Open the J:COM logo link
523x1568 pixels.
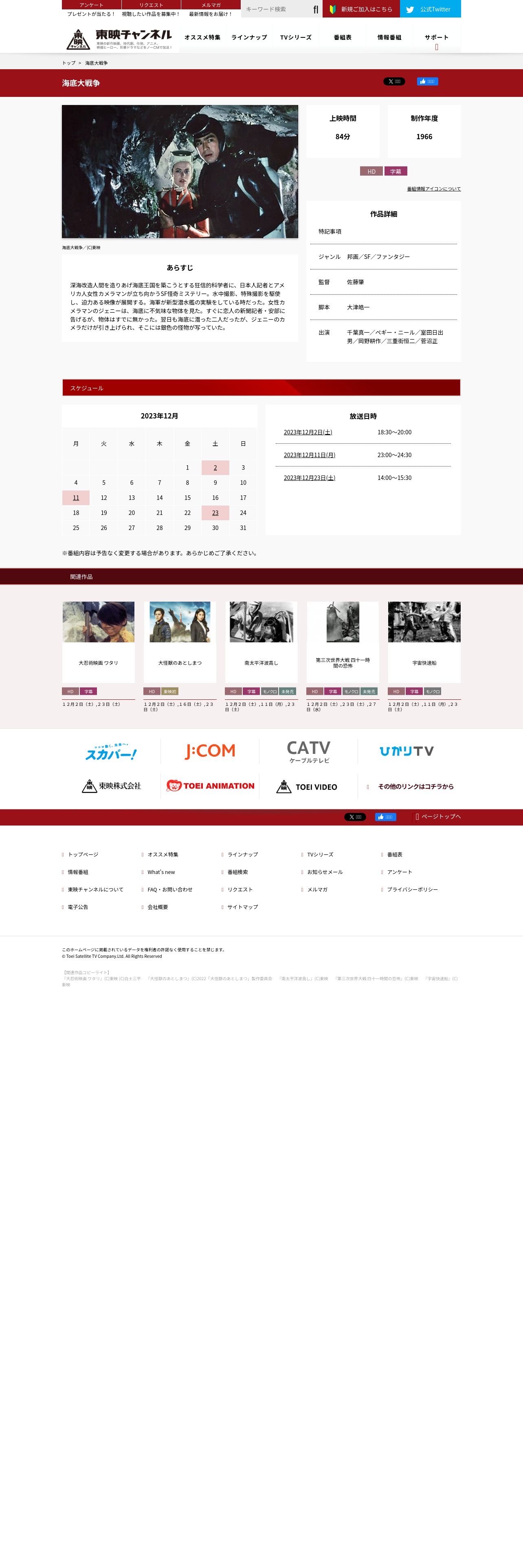coord(210,751)
